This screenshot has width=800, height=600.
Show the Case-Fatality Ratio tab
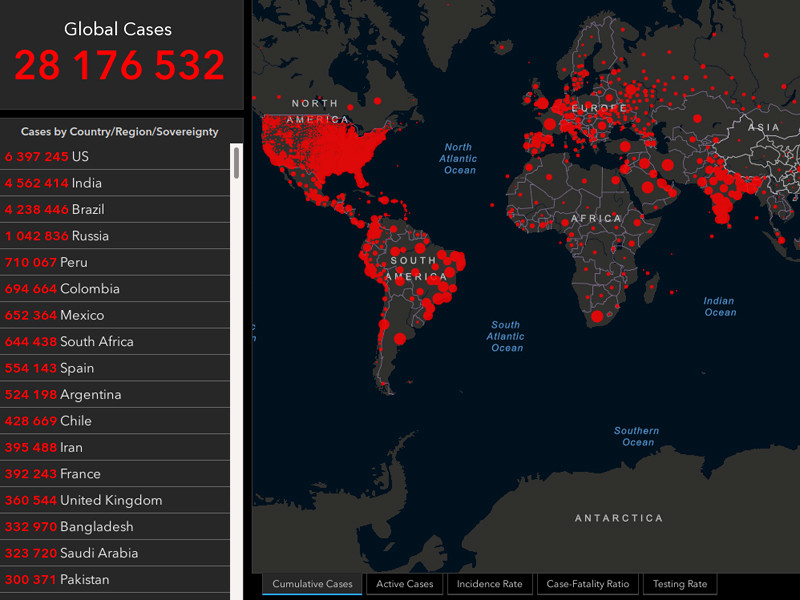(588, 584)
